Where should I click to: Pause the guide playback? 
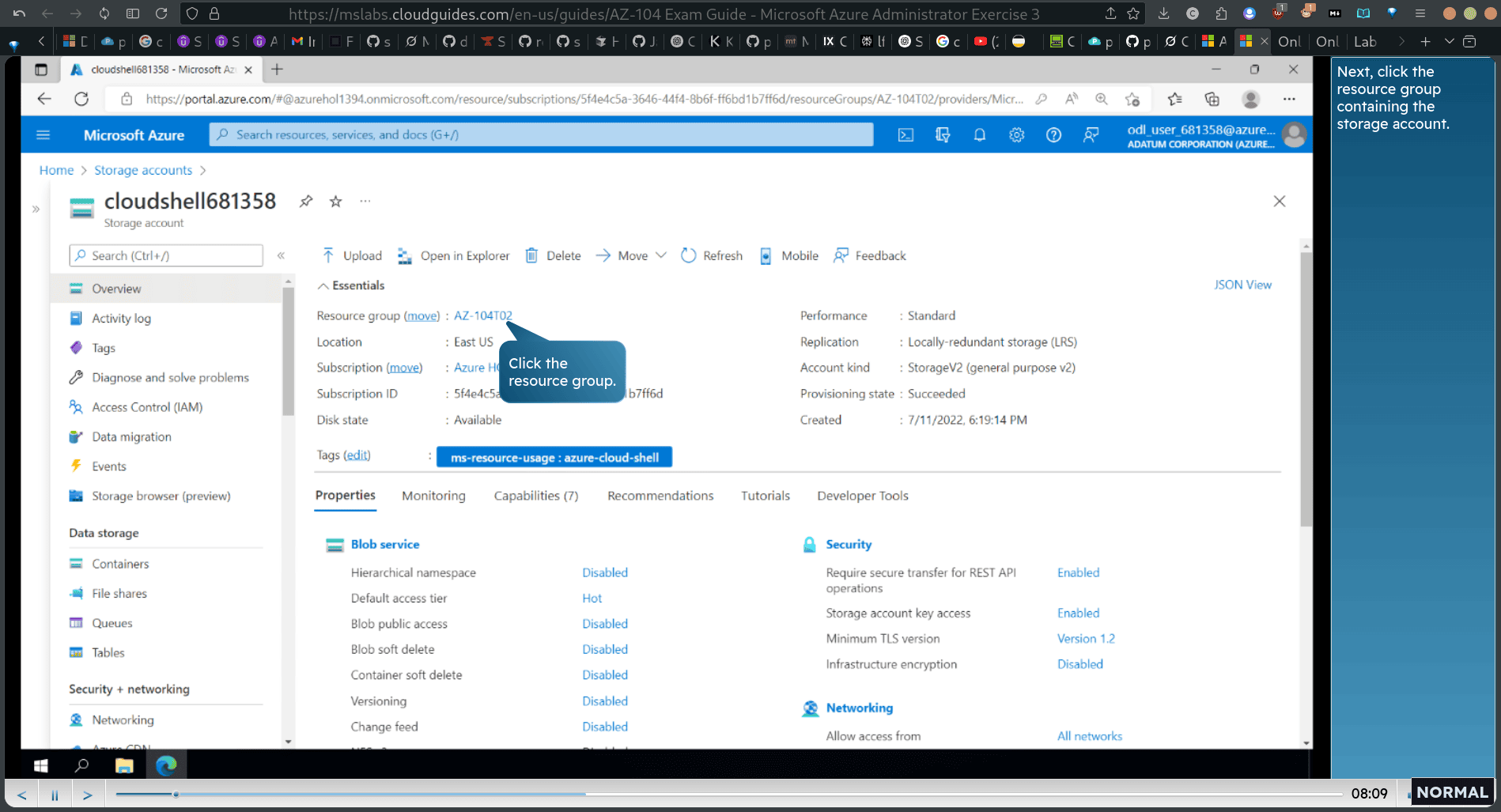[x=55, y=795]
